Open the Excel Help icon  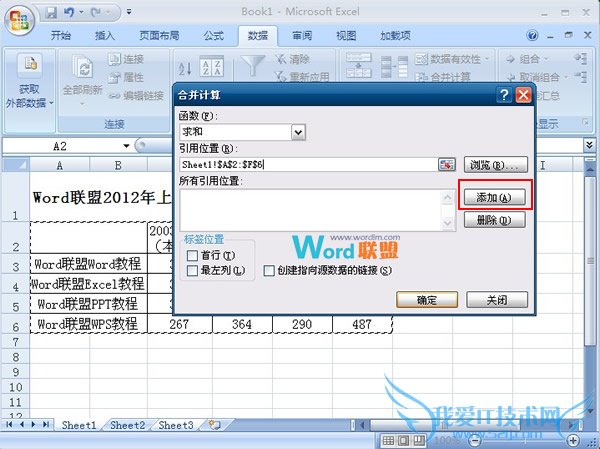(x=532, y=36)
